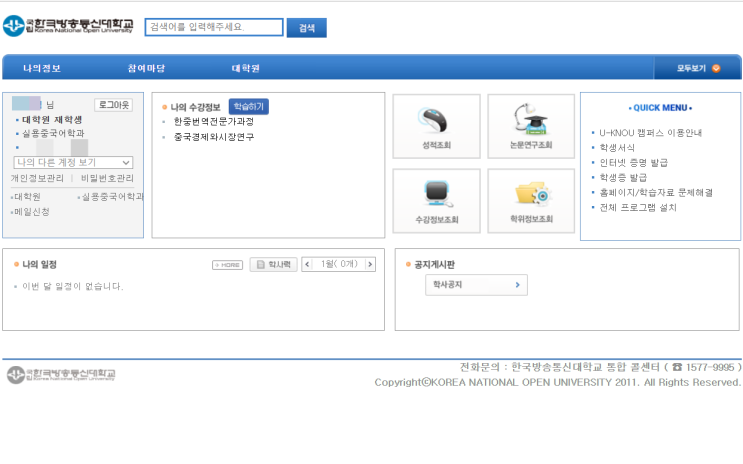Click the 실용중국어학과 department text under 대학원 재학생
Viewport: 743px width, 464px height.
point(53,133)
